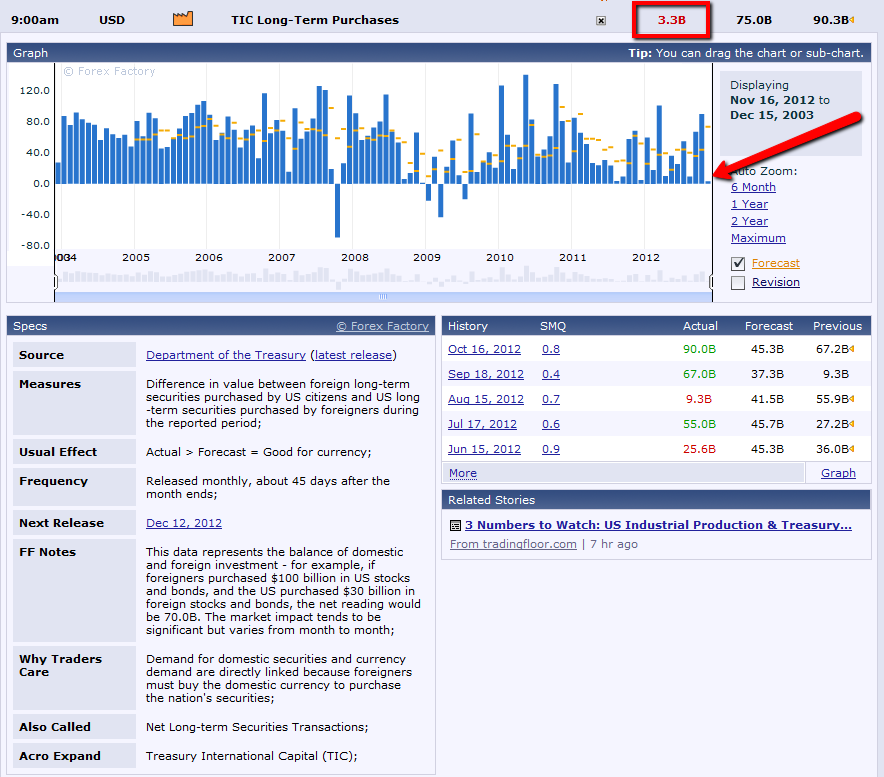Open history entry Jul 17, 2012
Screen dimensions: 884x777
click(x=482, y=424)
